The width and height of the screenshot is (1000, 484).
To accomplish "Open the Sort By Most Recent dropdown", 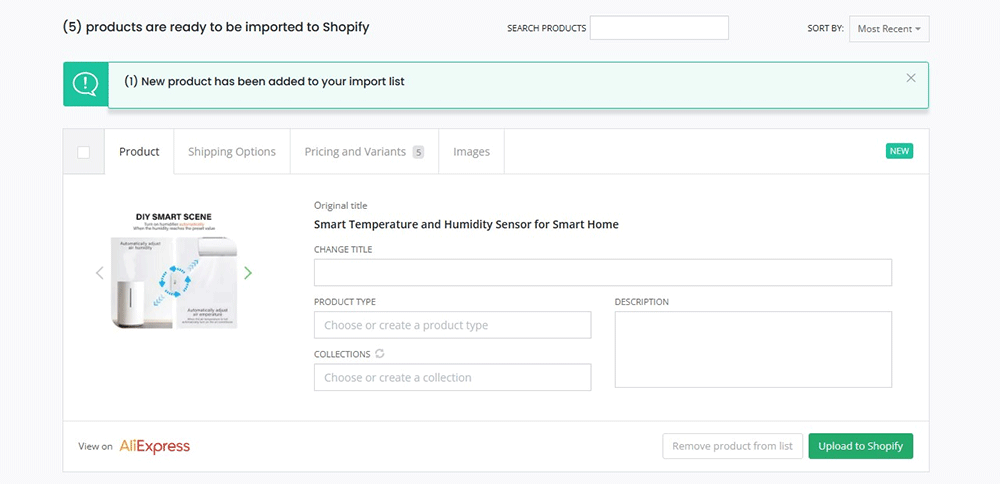I will tap(889, 29).
